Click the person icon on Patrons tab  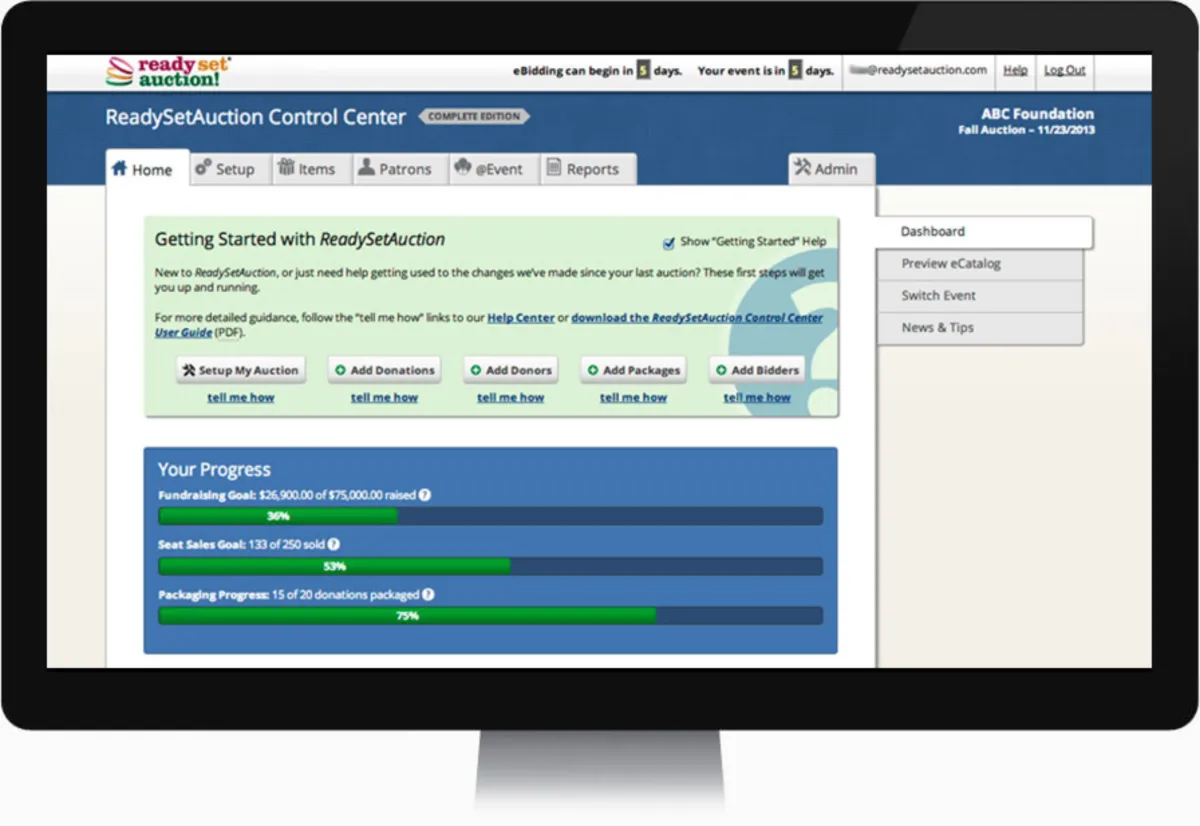[366, 168]
